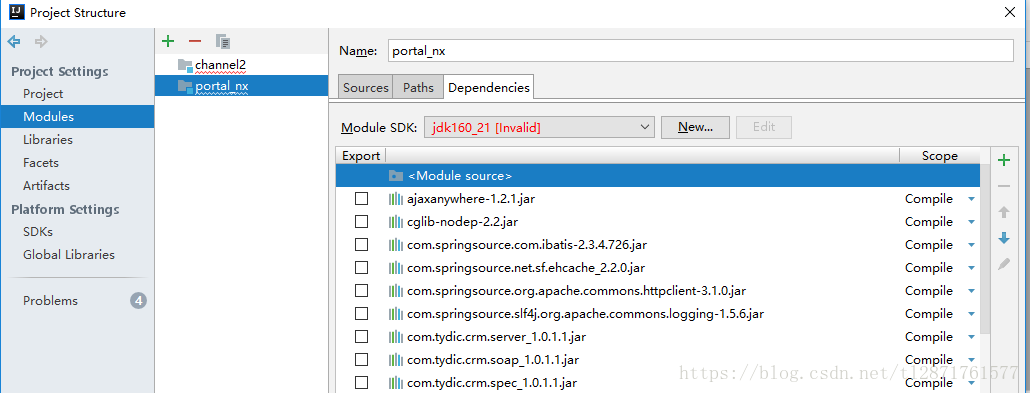The height and width of the screenshot is (393, 1030).
Task: Click the forward navigation arrow
Action: tap(41, 42)
